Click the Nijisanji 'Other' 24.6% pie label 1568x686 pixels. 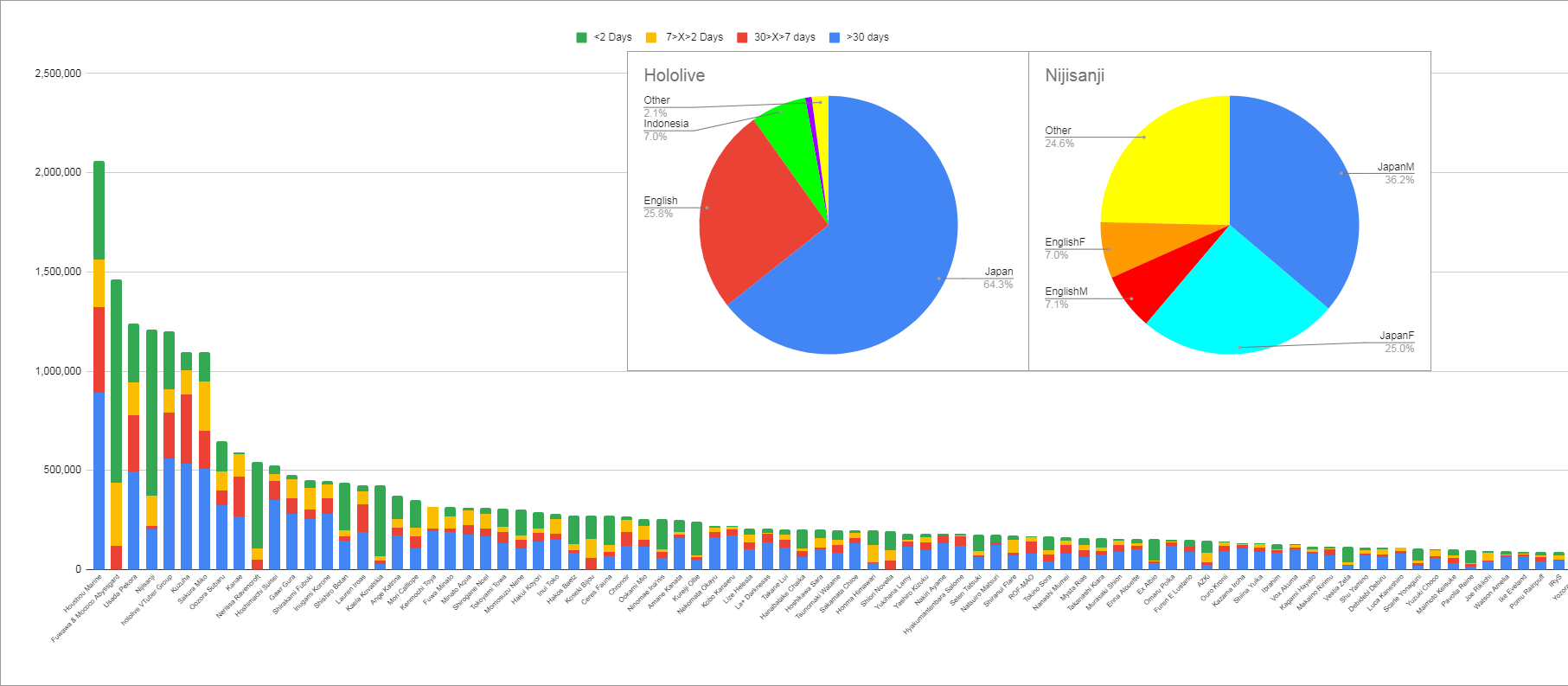click(1059, 137)
